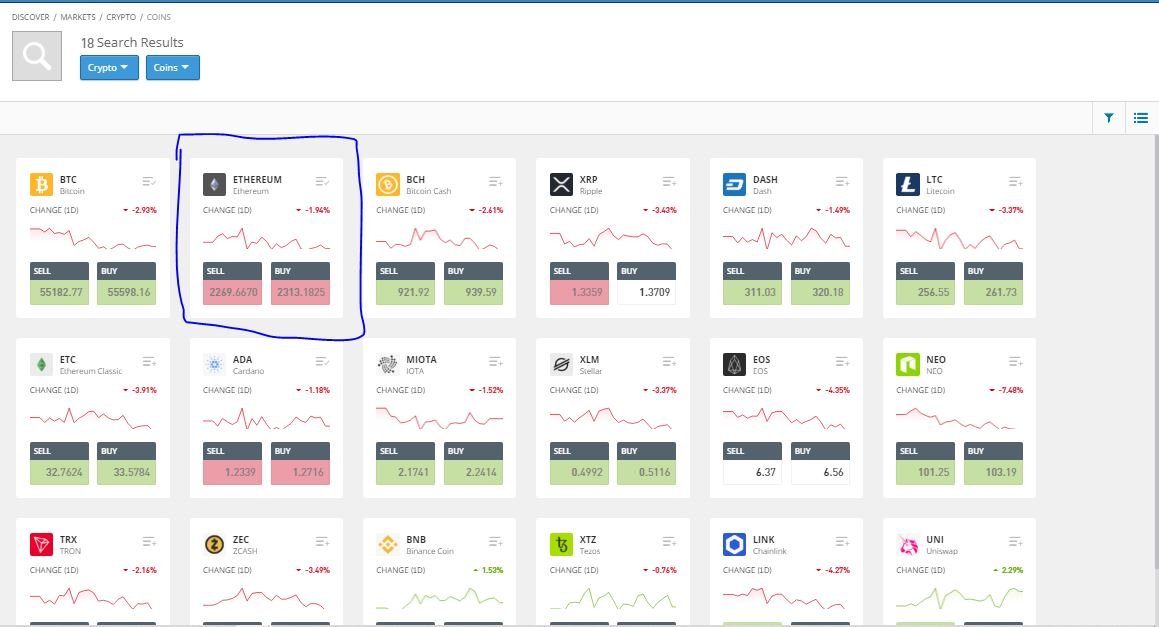
Task: Click Ethereum Sell price 2269.6670
Action: pyautogui.click(x=233, y=292)
